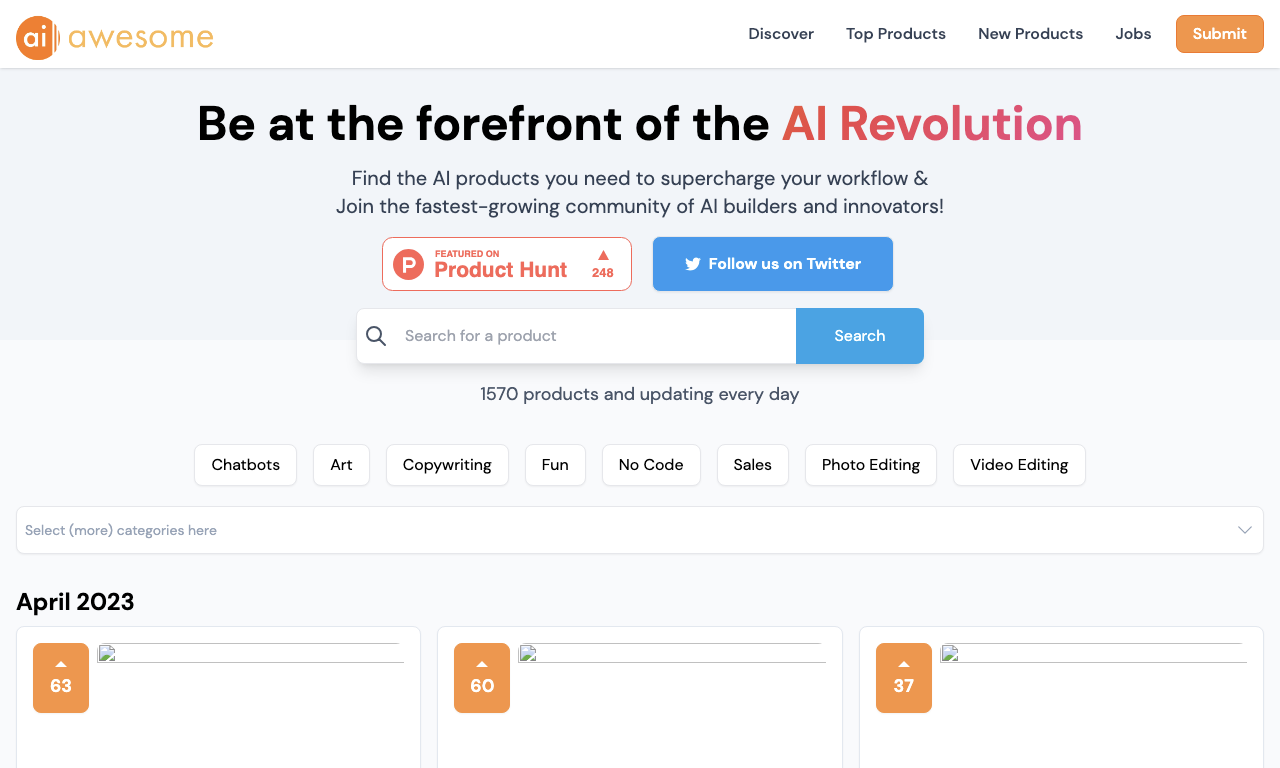Select the Video Editing category

[x=1019, y=465]
